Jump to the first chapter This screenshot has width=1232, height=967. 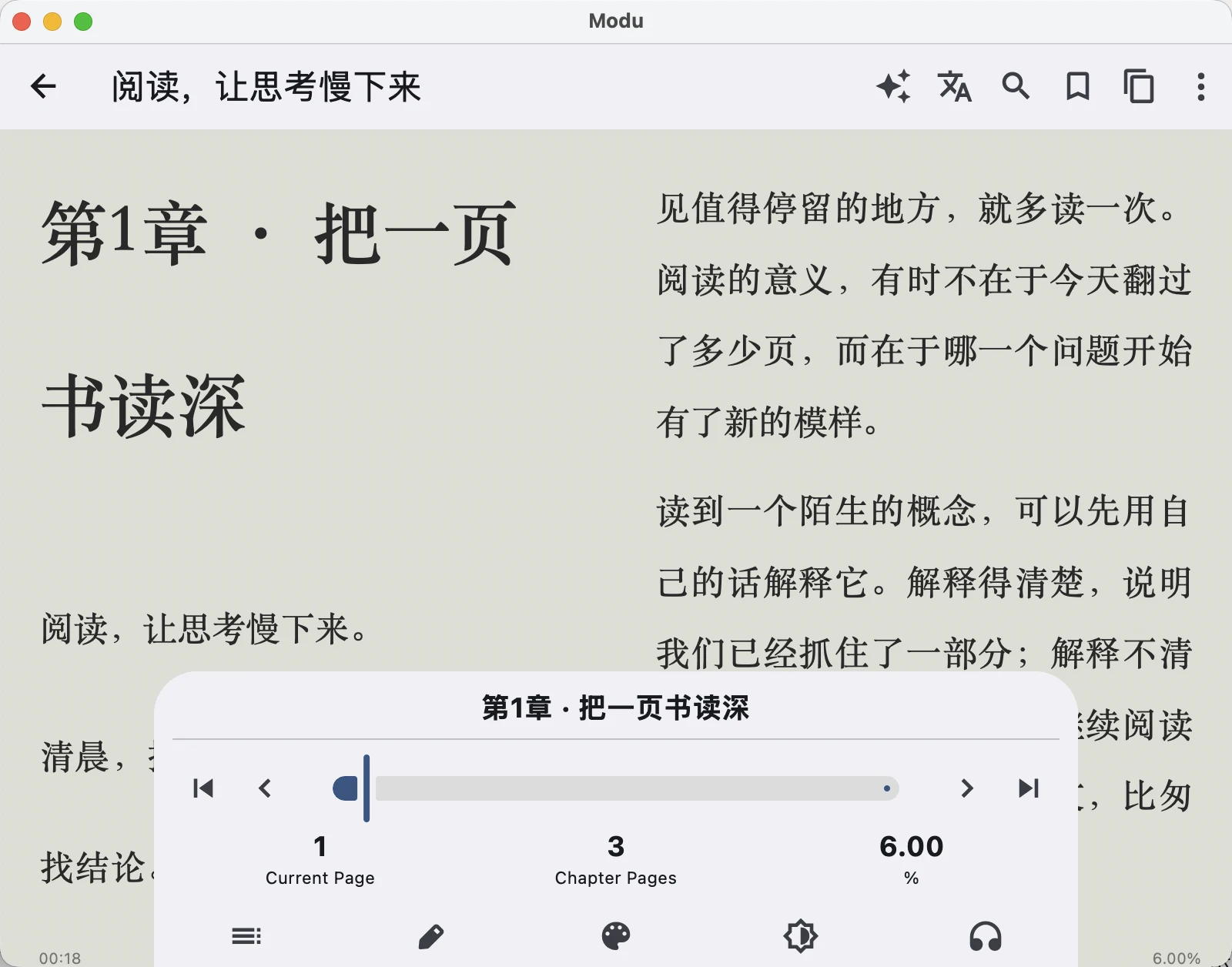click(203, 788)
